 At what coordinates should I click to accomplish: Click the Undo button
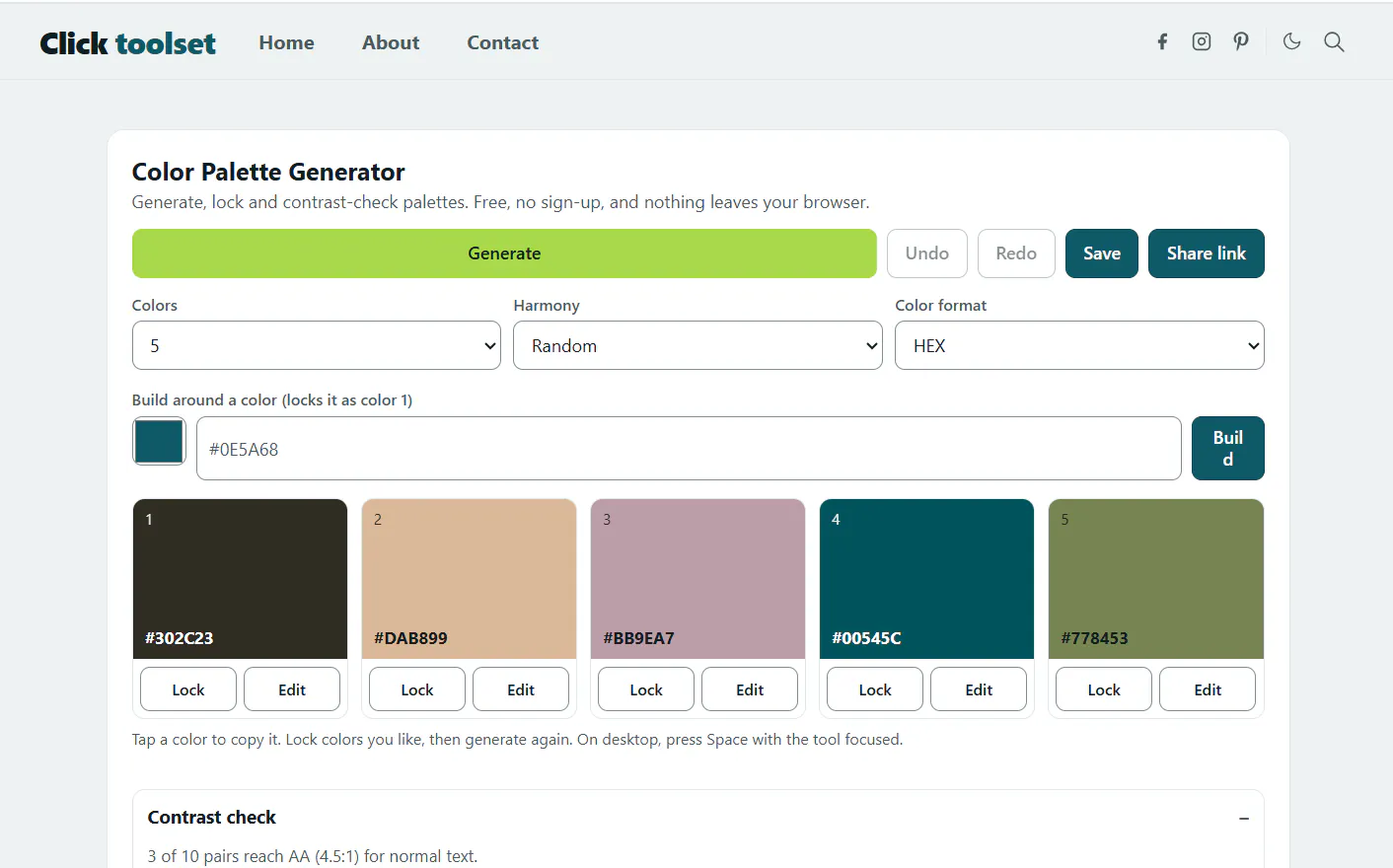pos(927,253)
